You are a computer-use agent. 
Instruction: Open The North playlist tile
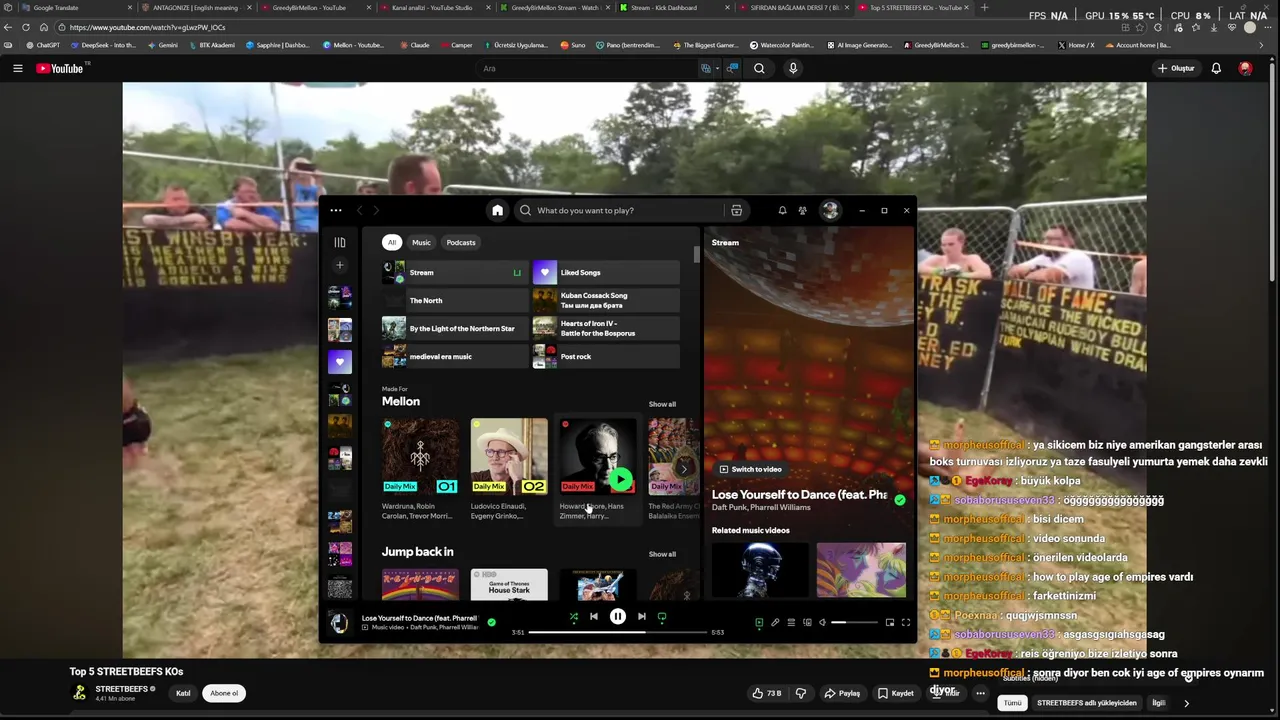click(x=455, y=300)
